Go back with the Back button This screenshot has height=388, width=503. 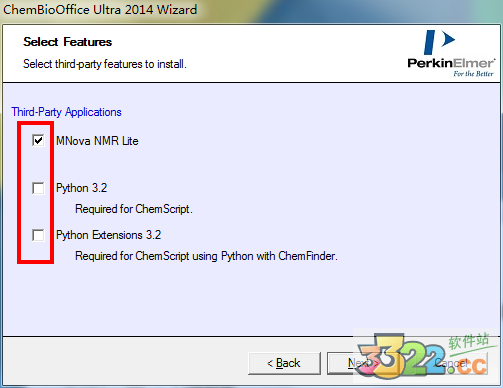click(284, 363)
